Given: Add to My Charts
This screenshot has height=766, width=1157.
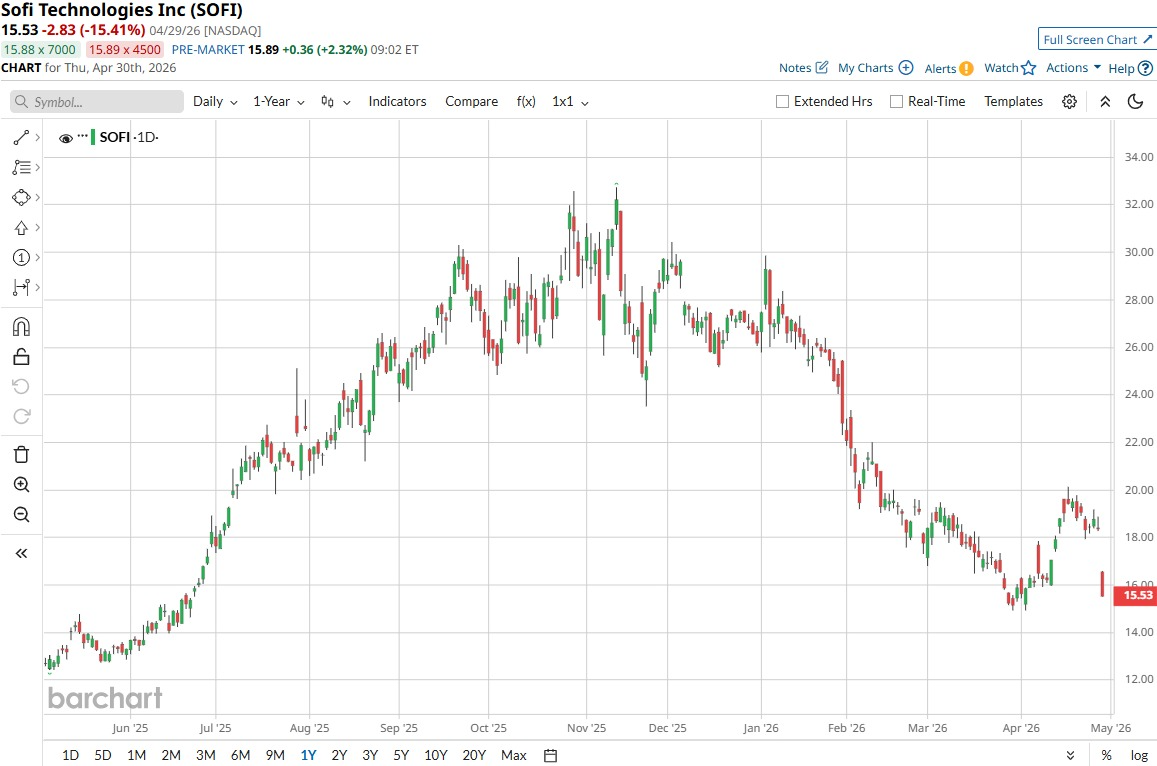Looking at the screenshot, I should (x=875, y=68).
